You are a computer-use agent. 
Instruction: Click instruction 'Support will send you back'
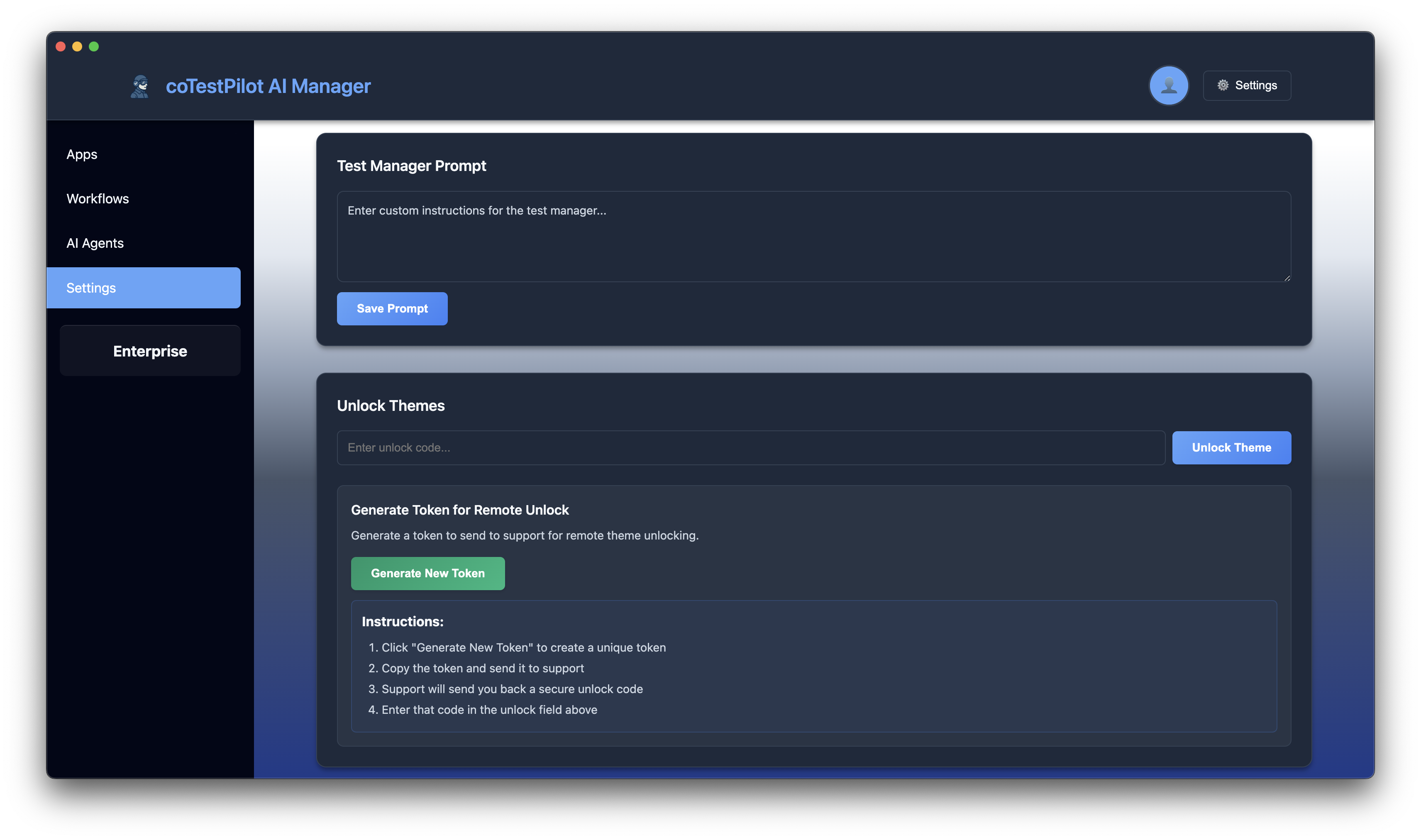click(x=512, y=688)
